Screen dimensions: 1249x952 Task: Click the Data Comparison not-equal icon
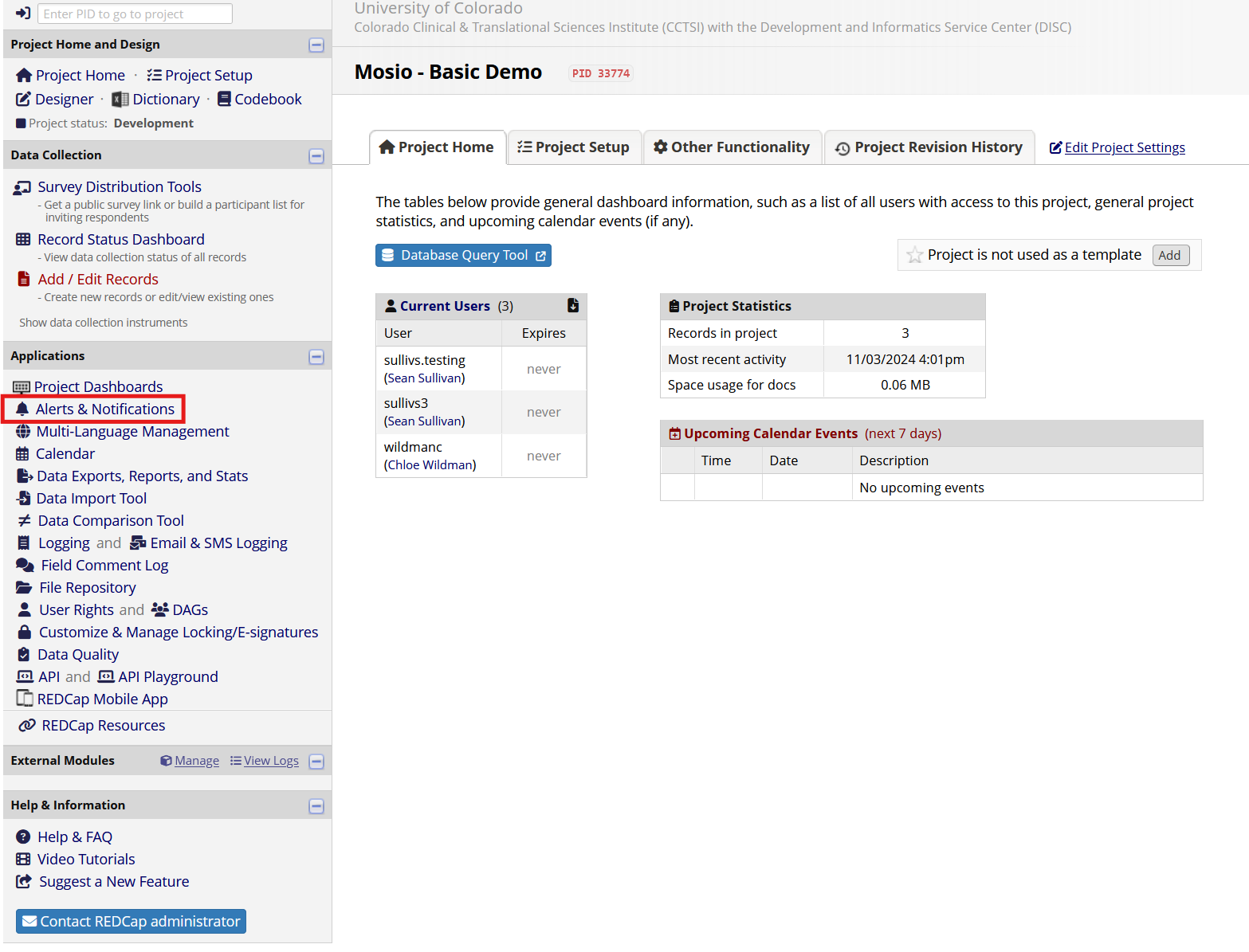(x=24, y=520)
